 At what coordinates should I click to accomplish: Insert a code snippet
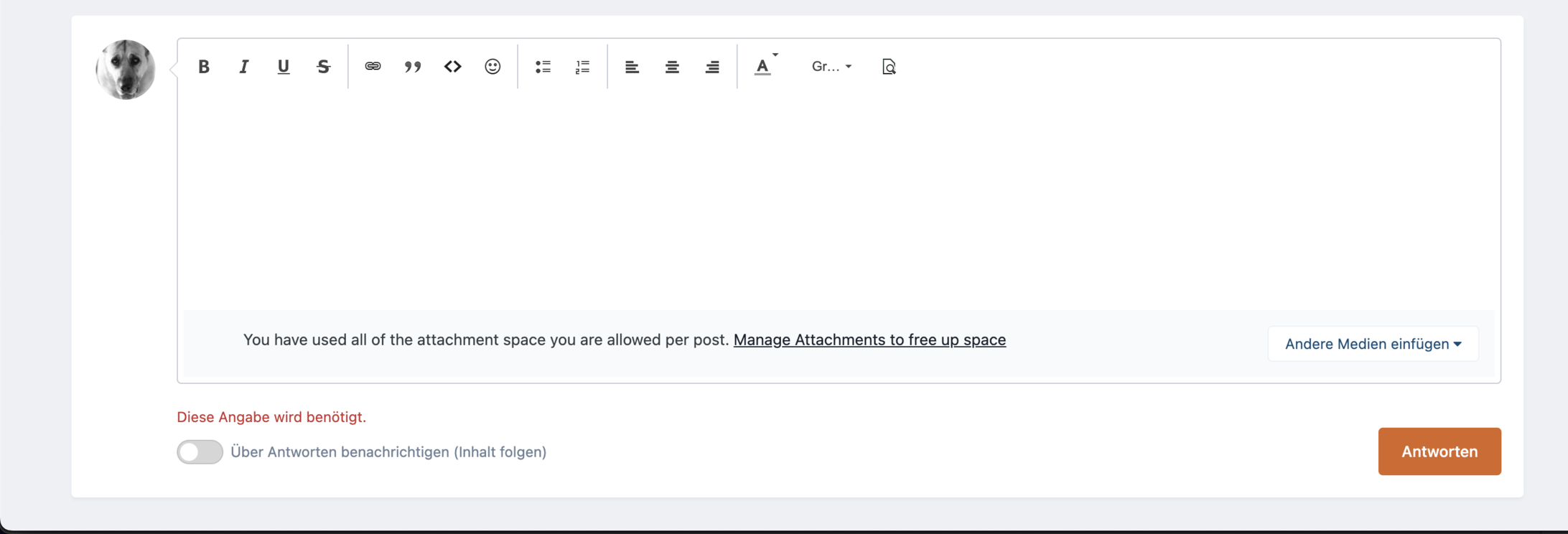(x=452, y=67)
